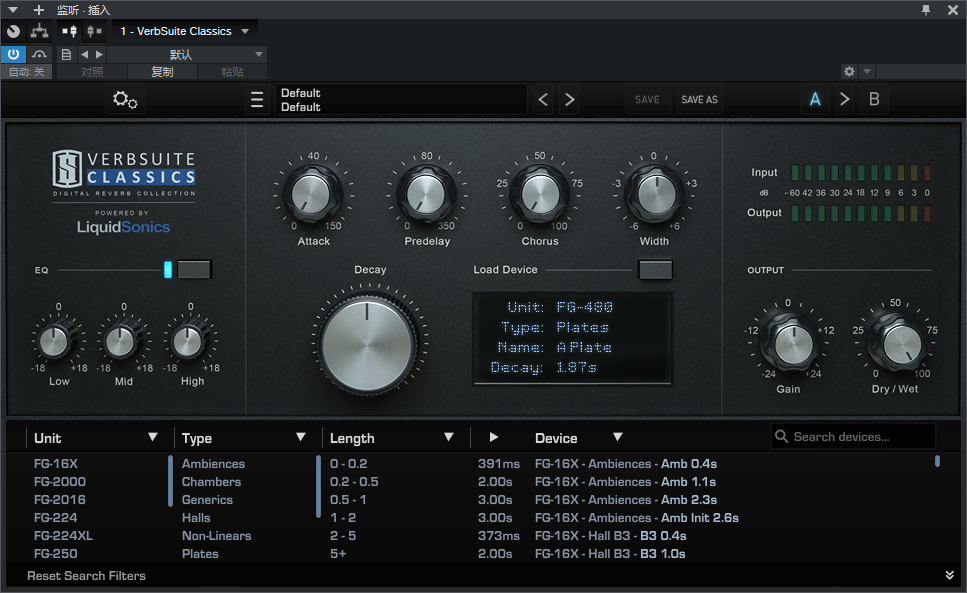Open the title bar dropdown triangle

tap(12, 10)
